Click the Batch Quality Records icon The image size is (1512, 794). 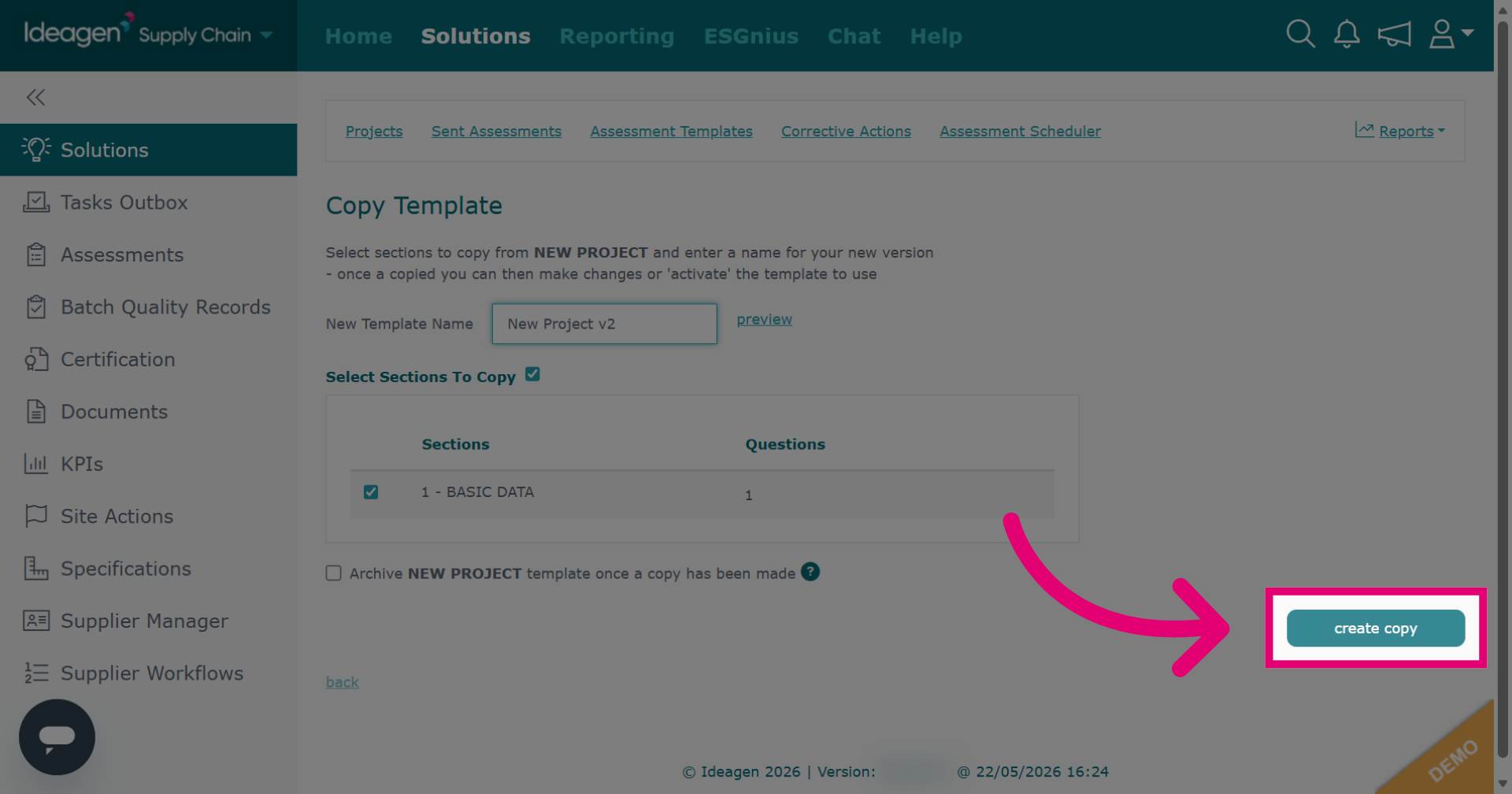coord(36,306)
